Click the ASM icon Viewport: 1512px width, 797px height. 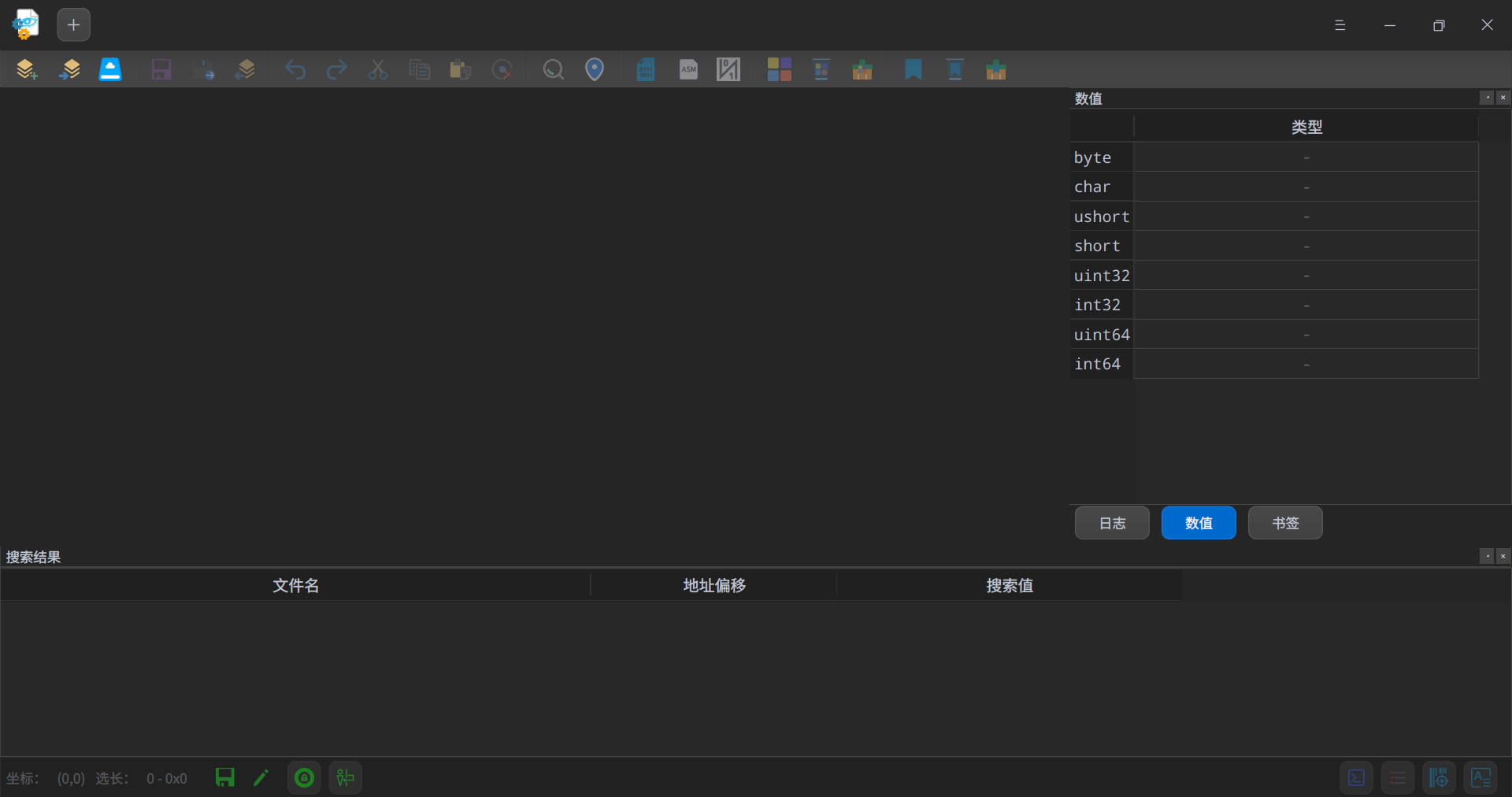[688, 69]
